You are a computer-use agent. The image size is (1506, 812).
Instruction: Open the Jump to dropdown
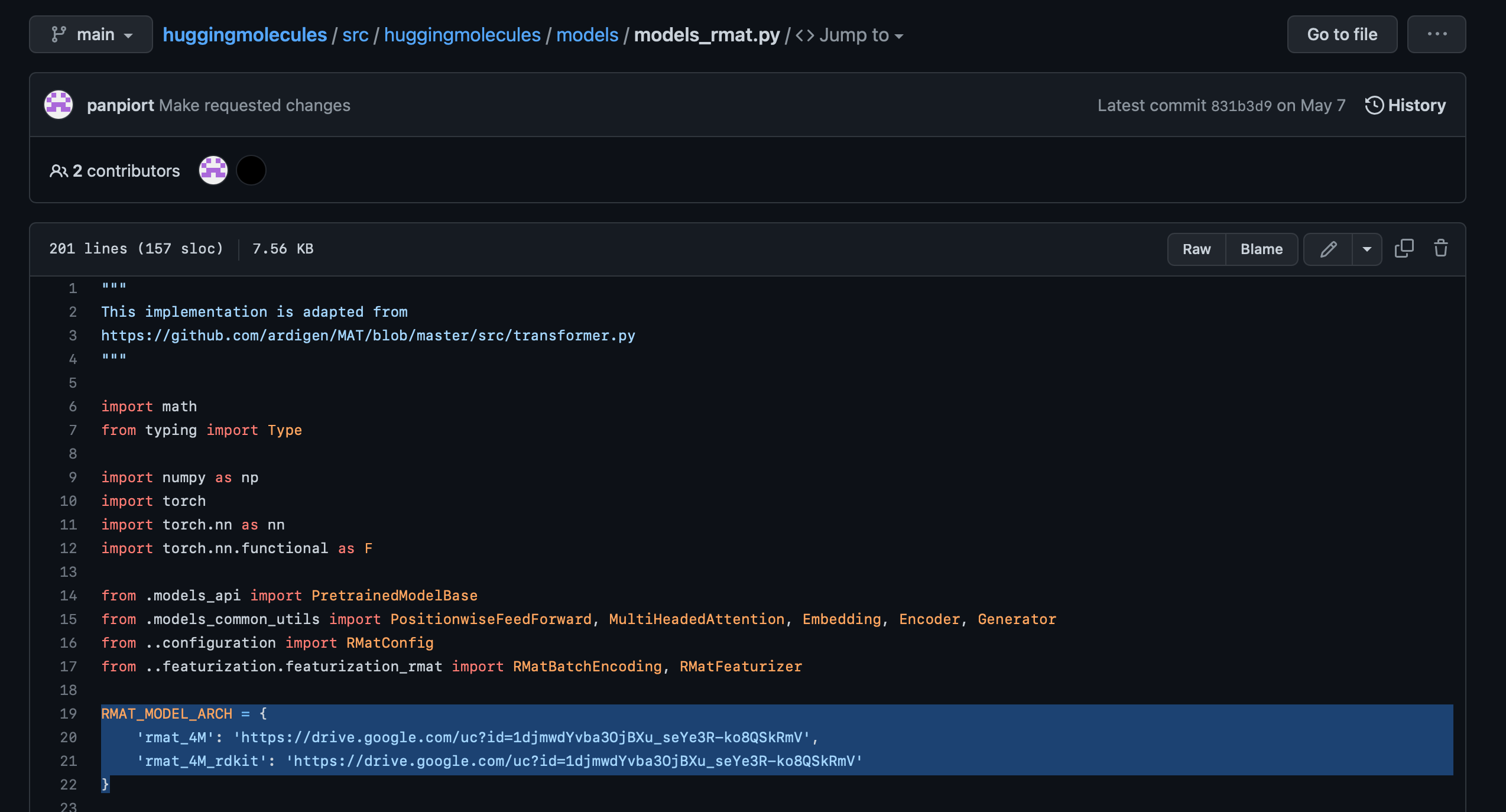[854, 35]
